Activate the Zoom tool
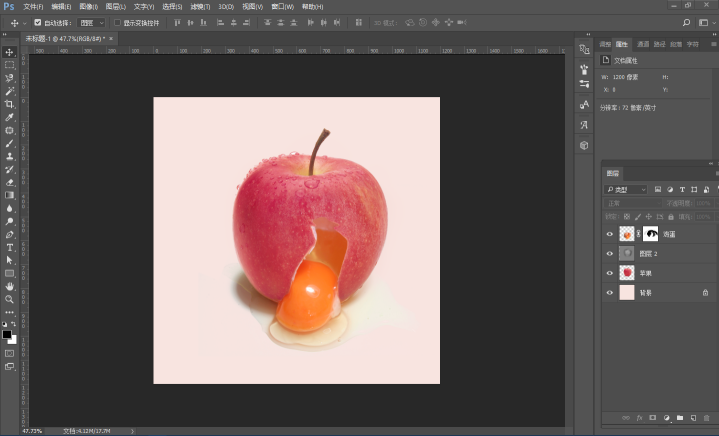The width and height of the screenshot is (719, 436). (x=9, y=299)
